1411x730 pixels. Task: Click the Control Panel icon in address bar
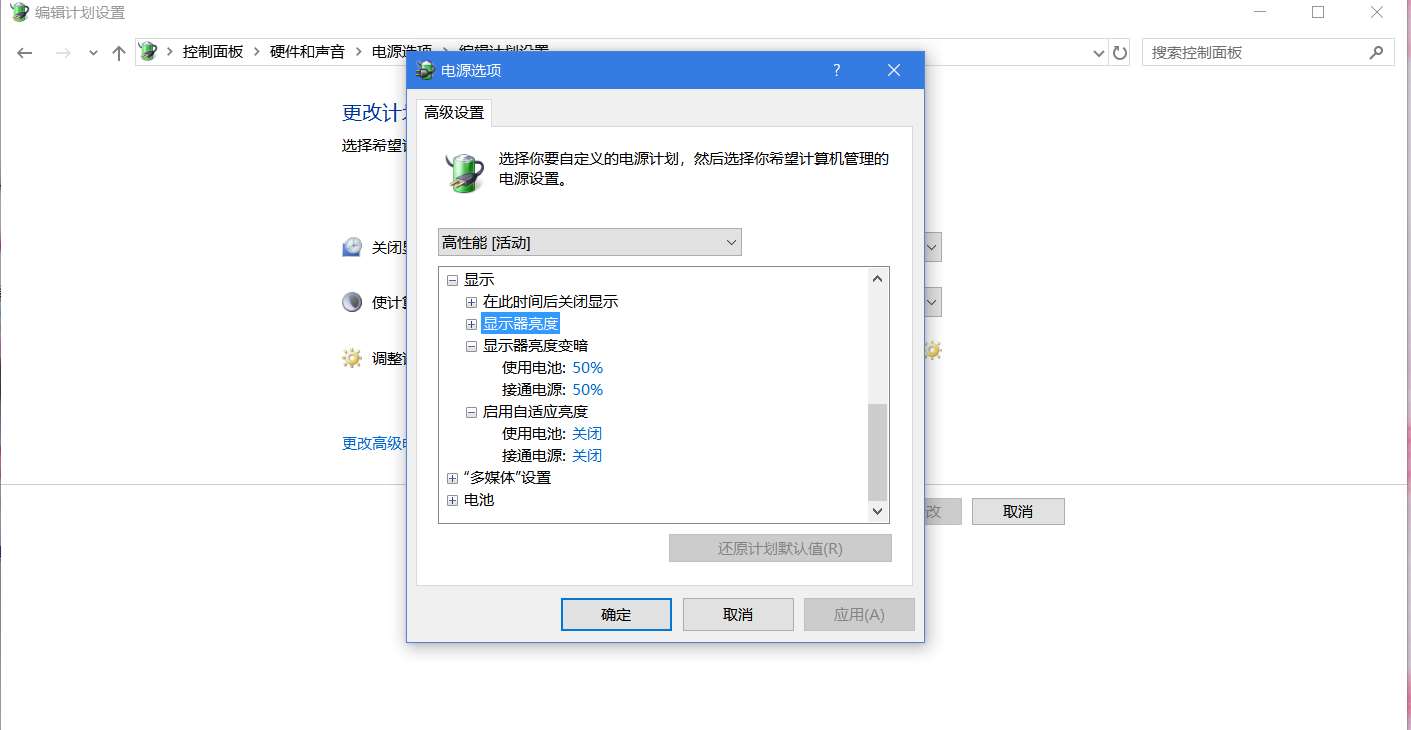tap(149, 52)
